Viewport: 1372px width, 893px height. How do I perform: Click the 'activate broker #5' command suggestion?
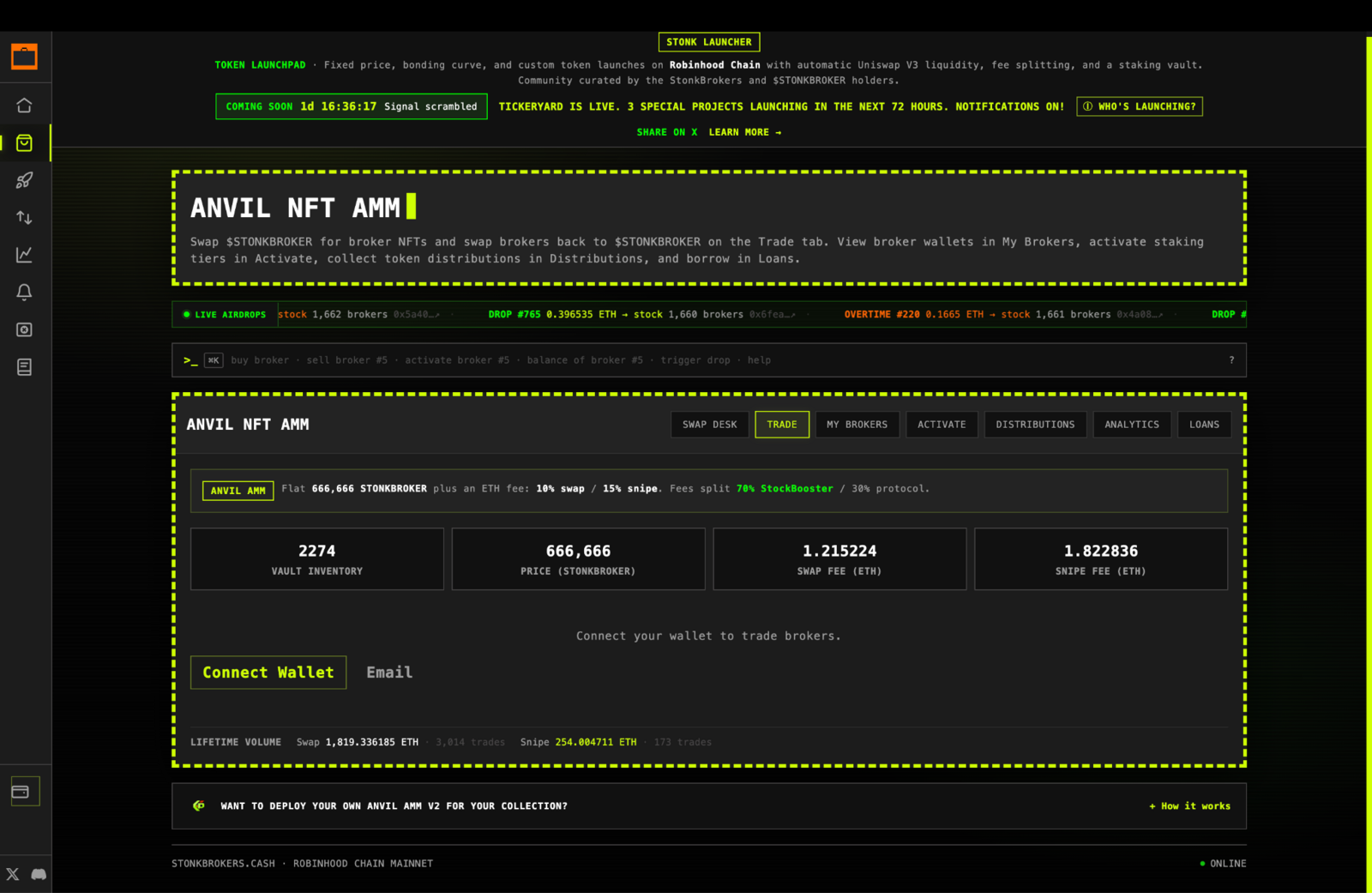(457, 360)
